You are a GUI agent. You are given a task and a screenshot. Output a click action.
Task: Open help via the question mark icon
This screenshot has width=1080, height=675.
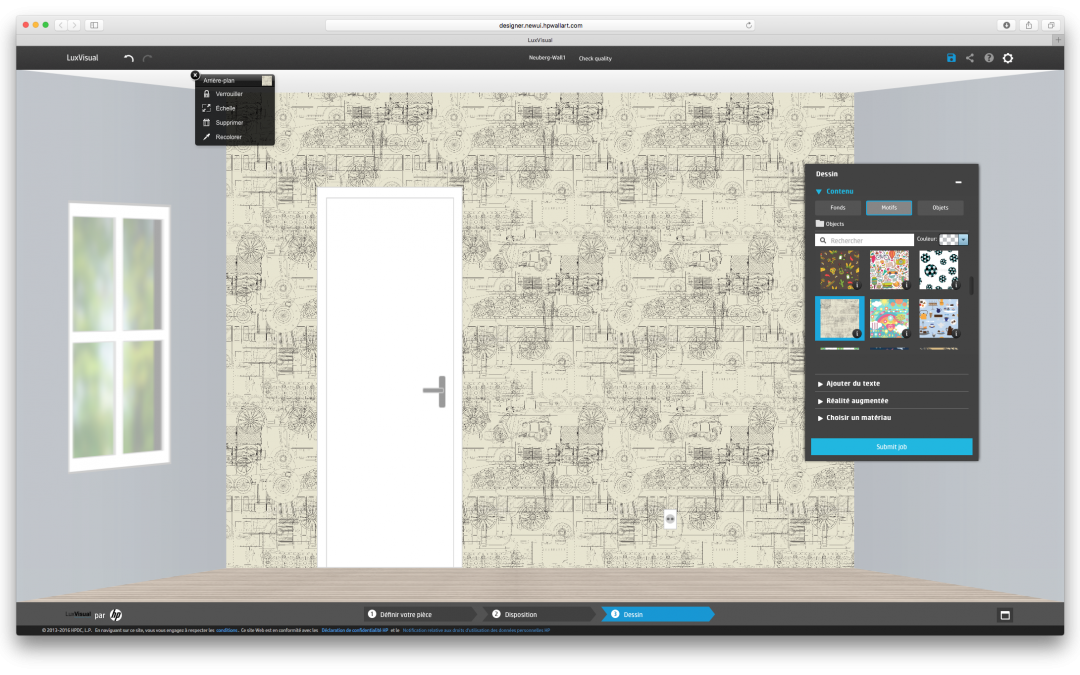(x=989, y=58)
